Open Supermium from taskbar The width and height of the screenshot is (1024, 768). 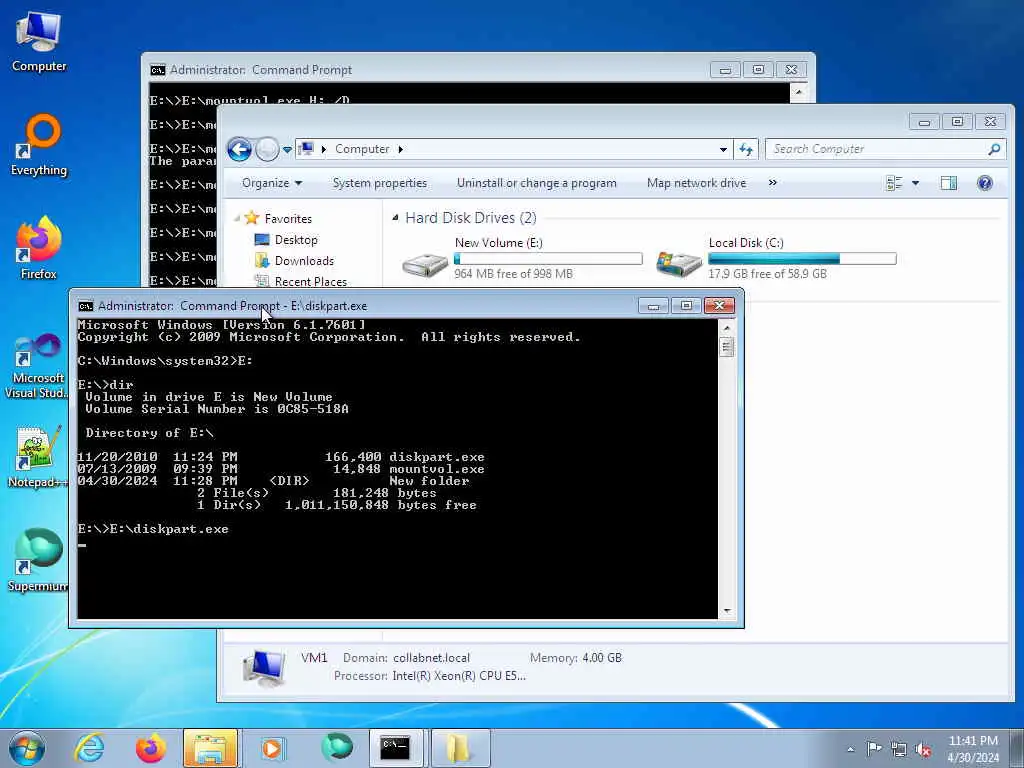click(x=337, y=748)
